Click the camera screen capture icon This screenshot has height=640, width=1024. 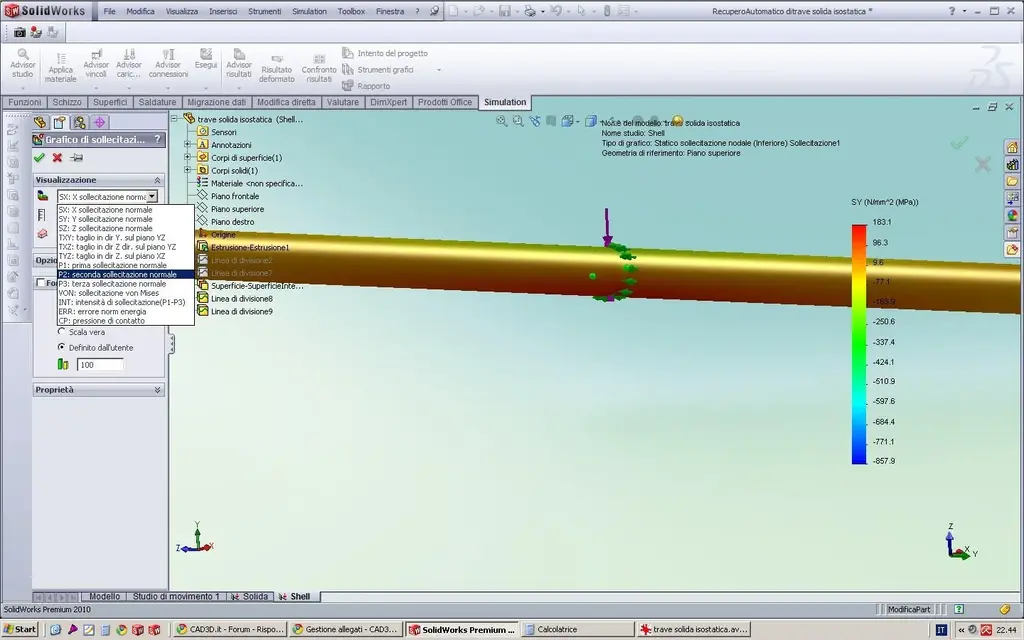[x=20, y=32]
